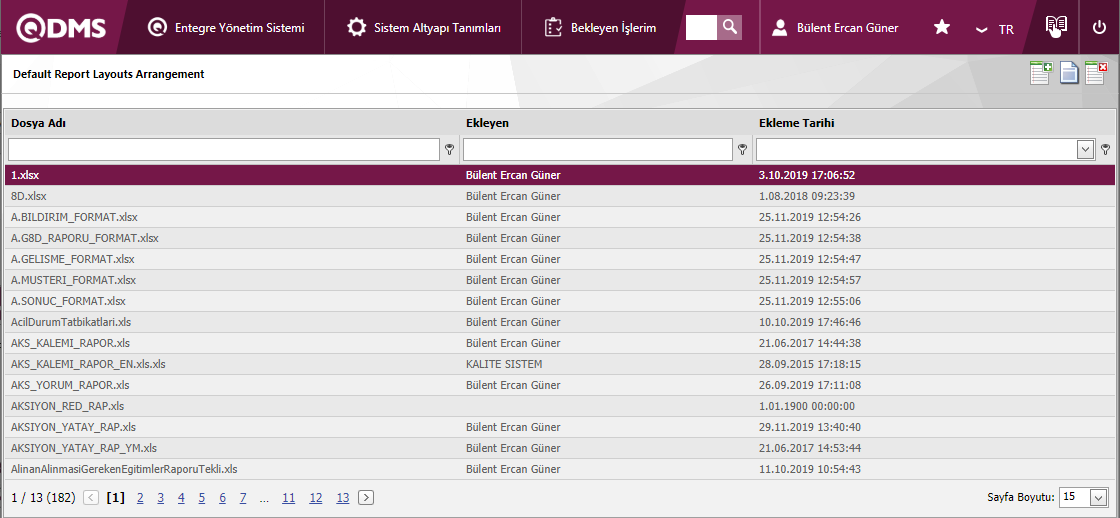Open Sistem Altyapı Tanımları menu
This screenshot has width=1120, height=518.
point(424,28)
